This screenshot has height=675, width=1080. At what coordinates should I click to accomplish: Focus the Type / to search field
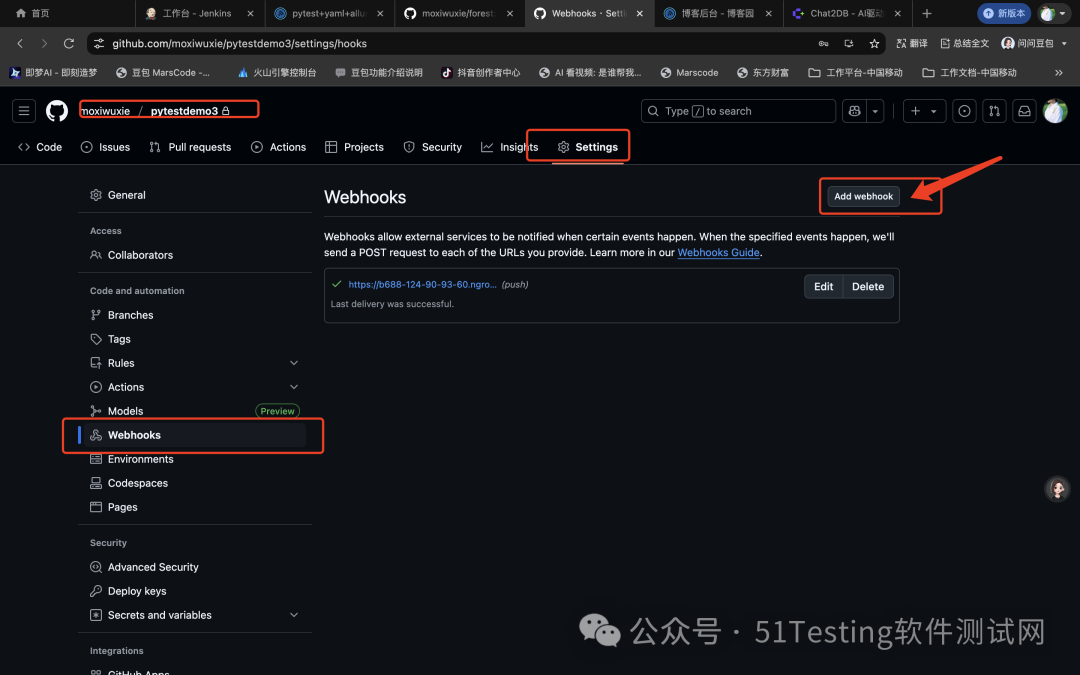click(738, 111)
